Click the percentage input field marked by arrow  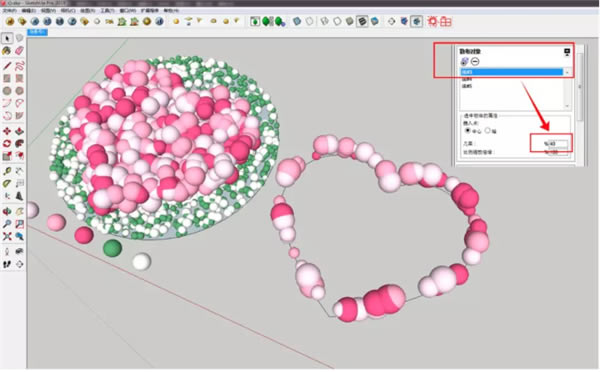point(557,144)
